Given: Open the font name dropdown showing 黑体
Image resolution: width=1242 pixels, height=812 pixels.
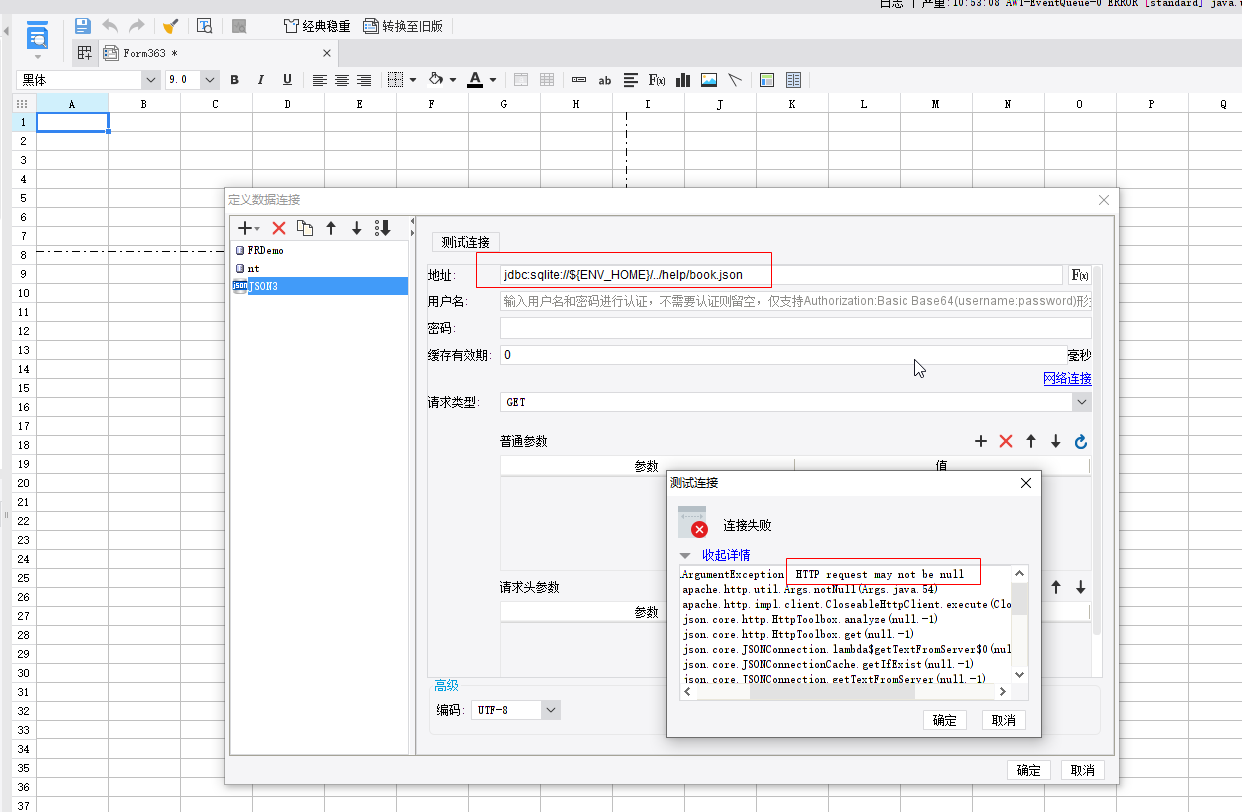Looking at the screenshot, I should (151, 80).
